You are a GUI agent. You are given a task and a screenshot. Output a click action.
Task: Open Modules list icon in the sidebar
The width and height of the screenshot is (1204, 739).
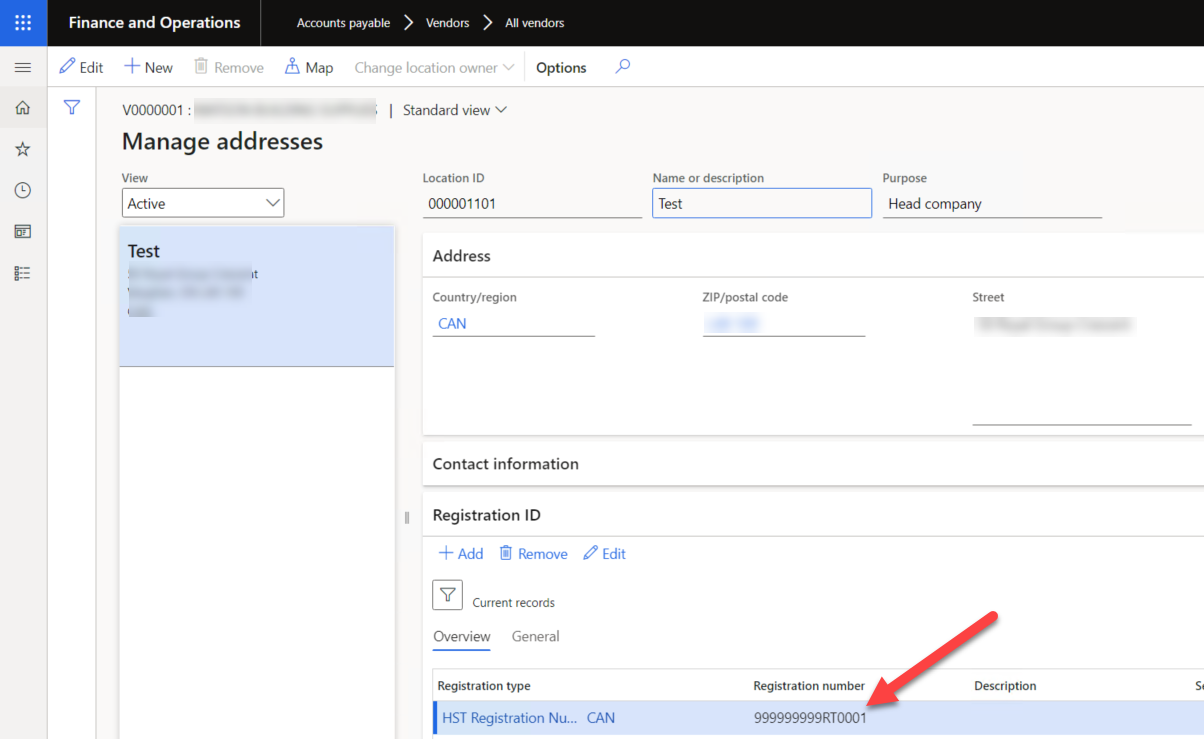point(23,273)
